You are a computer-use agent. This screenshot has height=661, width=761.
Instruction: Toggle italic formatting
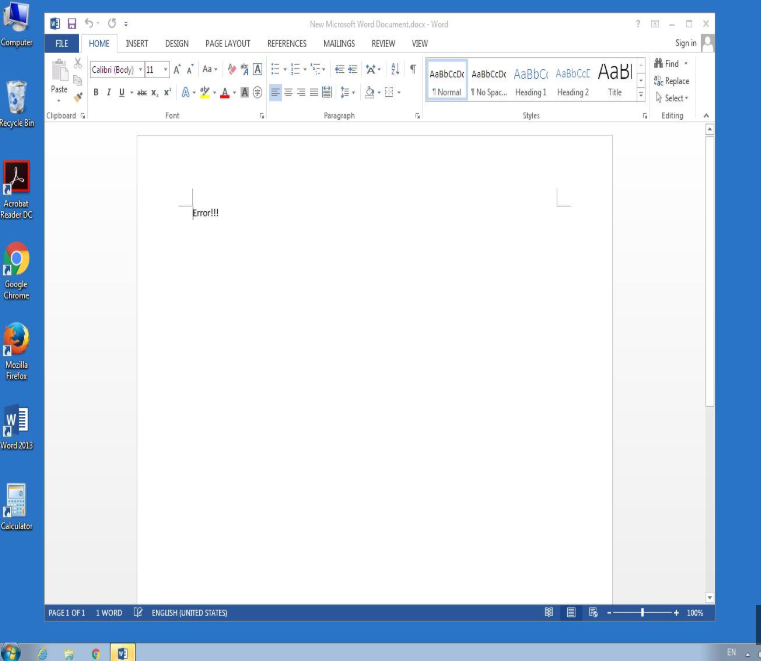click(109, 92)
